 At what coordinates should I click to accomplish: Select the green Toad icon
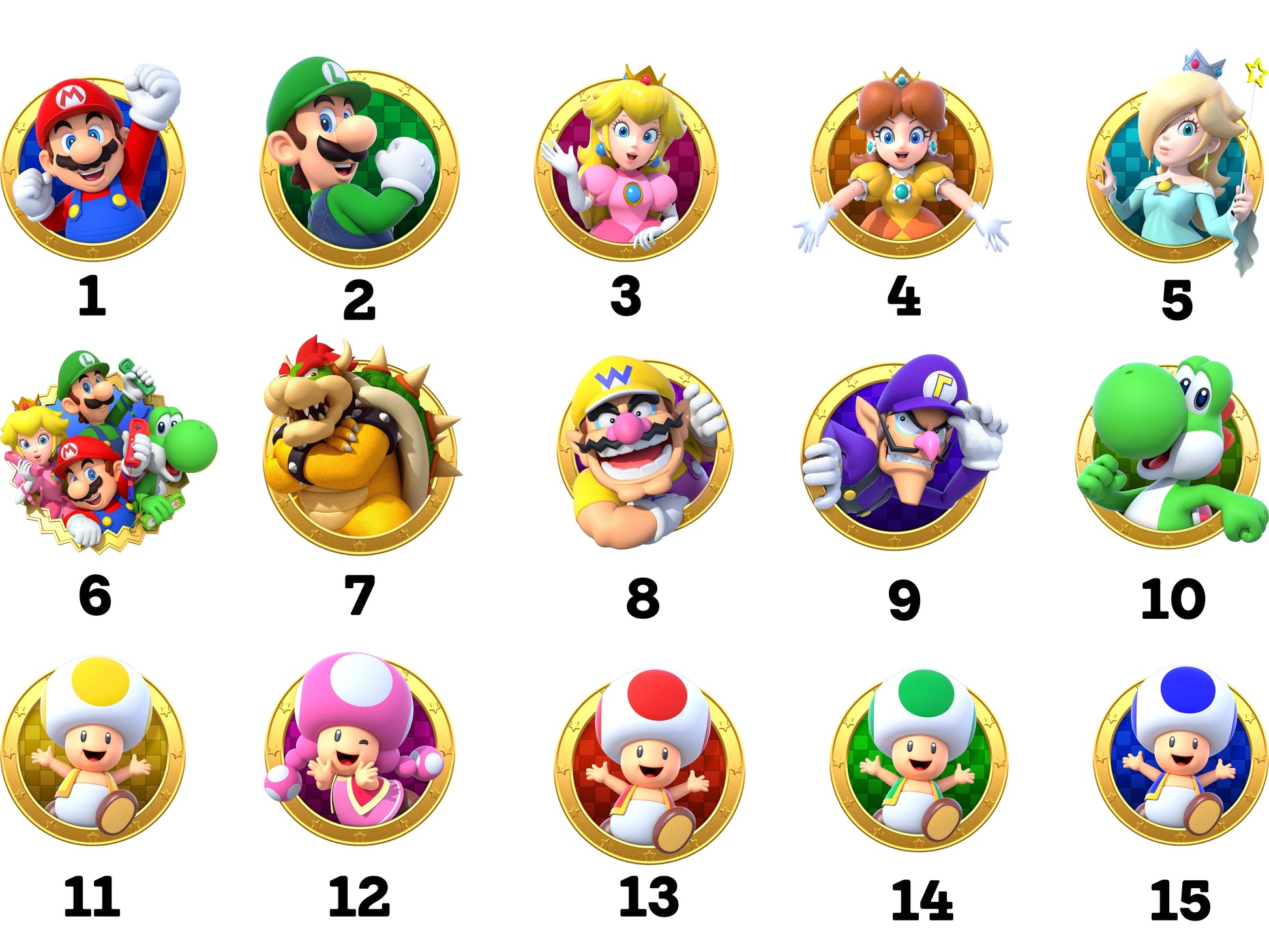pos(919,760)
